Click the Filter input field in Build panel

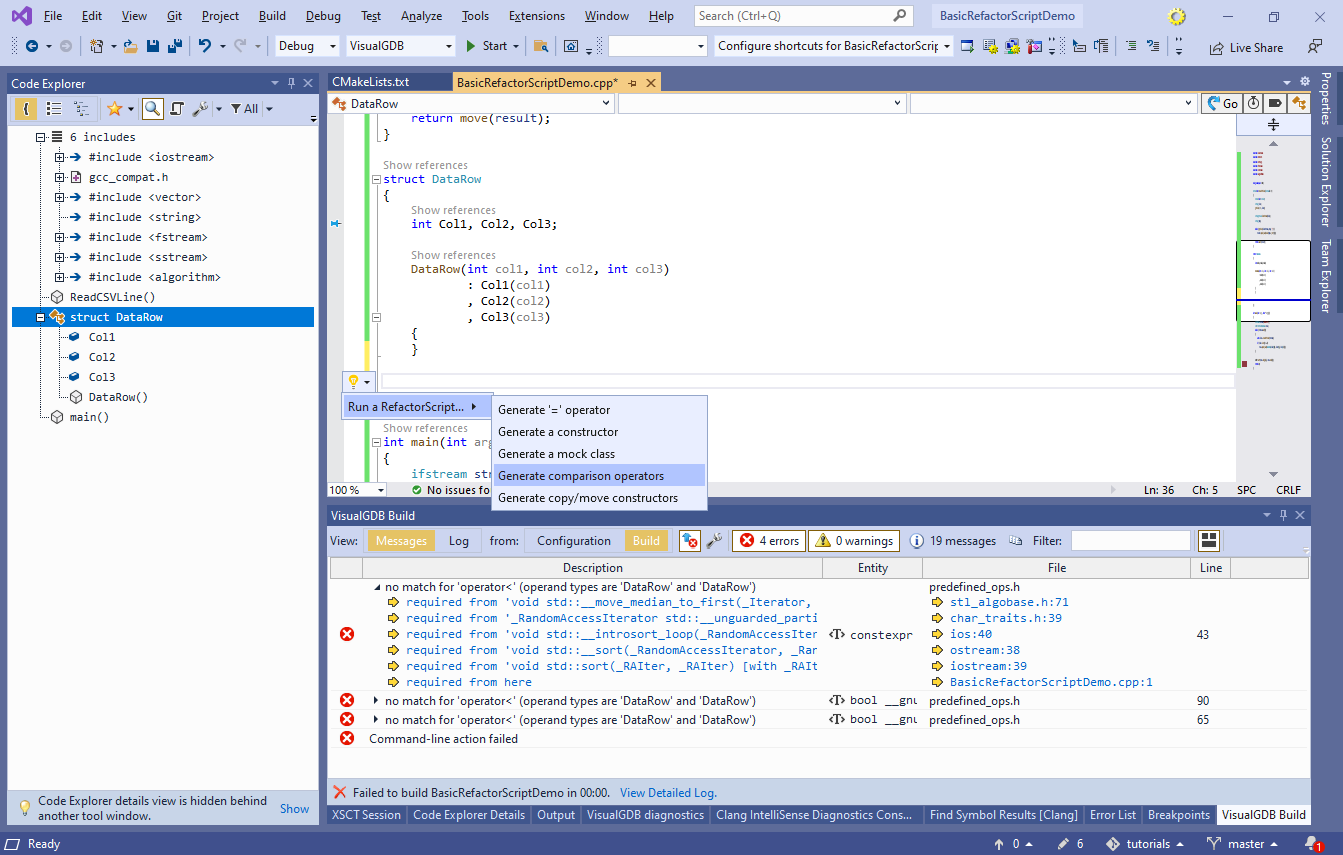(1130, 541)
